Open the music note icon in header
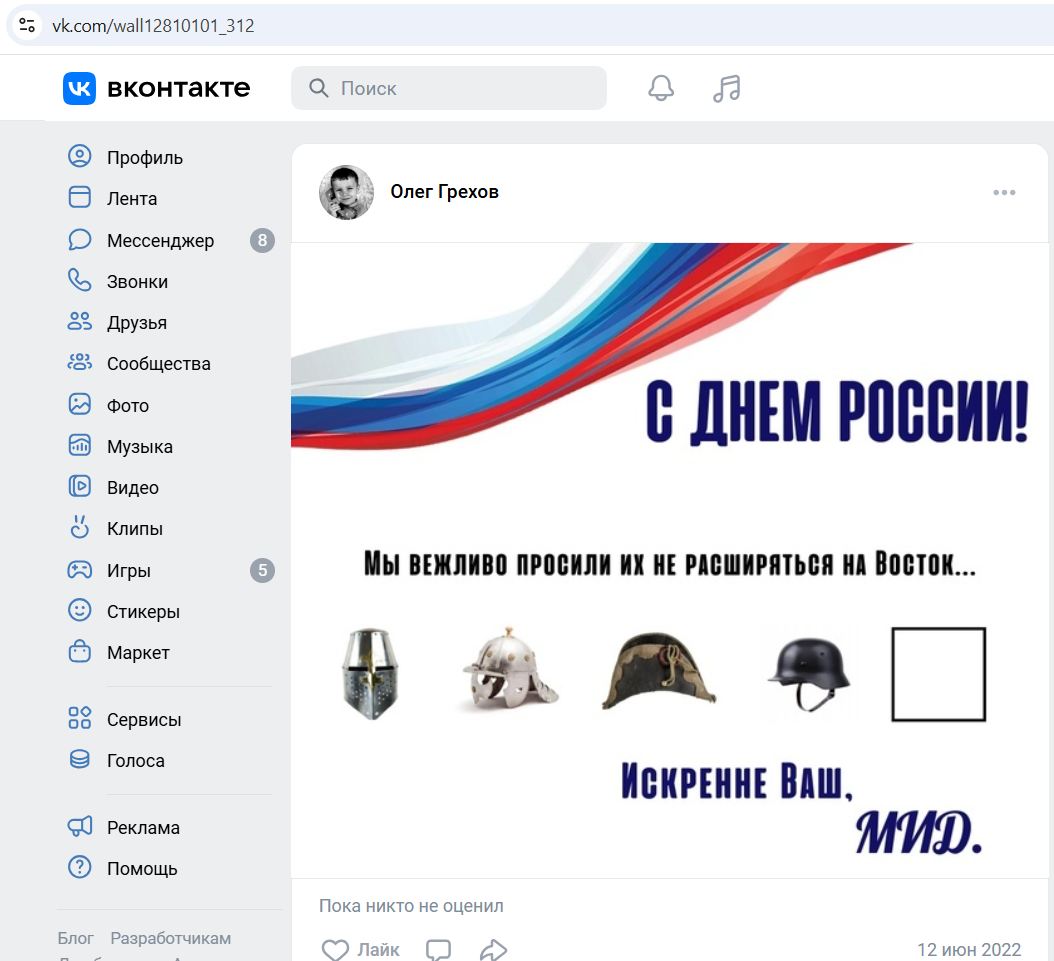 click(x=727, y=88)
